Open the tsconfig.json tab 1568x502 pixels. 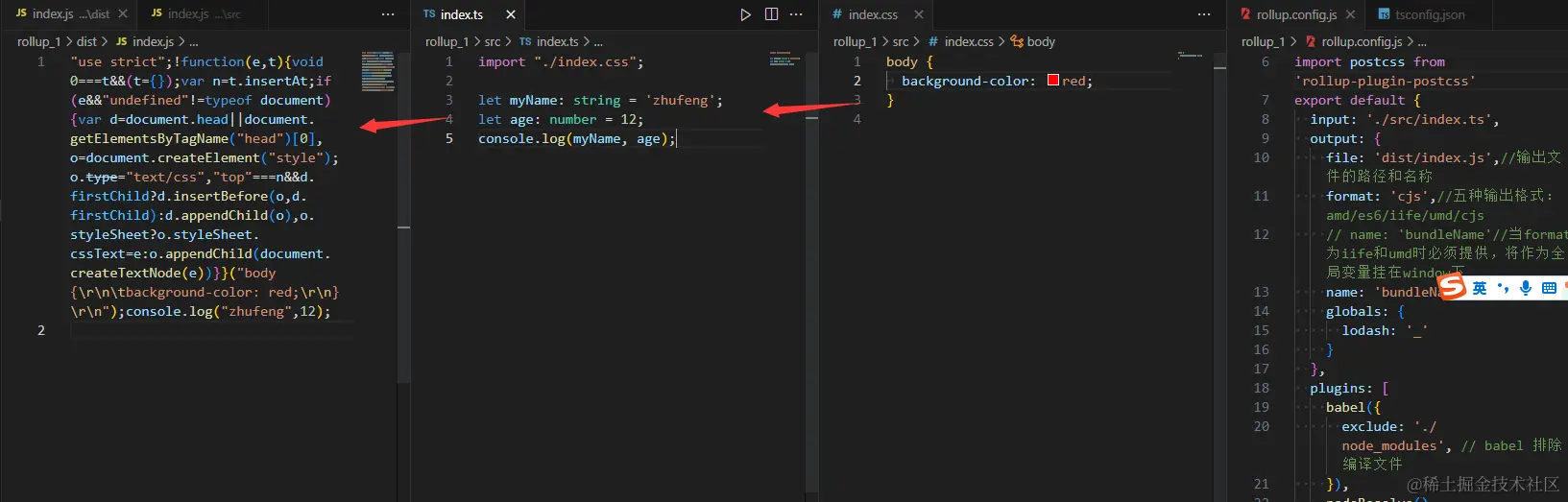coord(1429,14)
